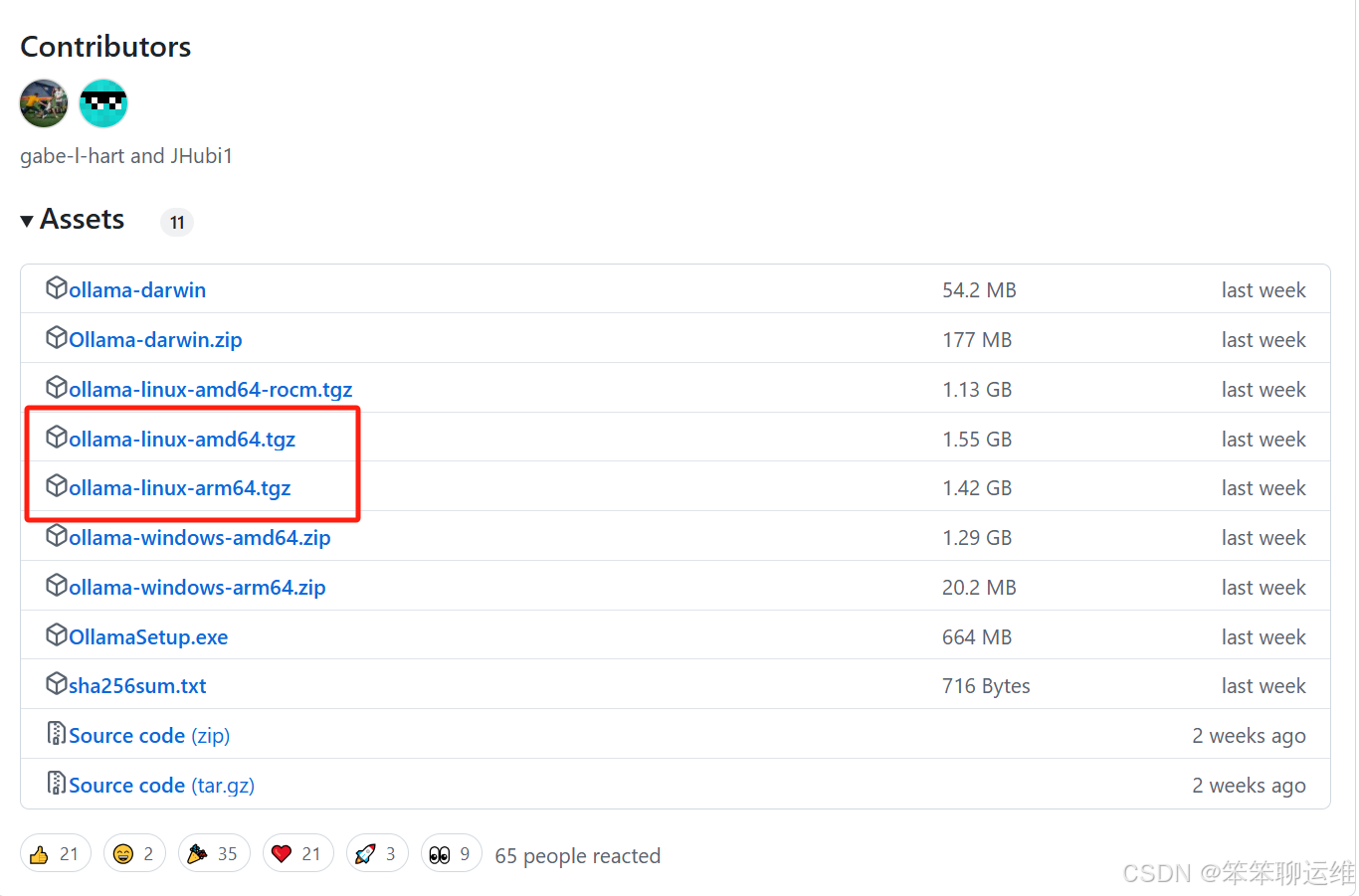This screenshot has height=896, width=1359.
Task: Click the 20.2 MB size value
Action: click(979, 588)
